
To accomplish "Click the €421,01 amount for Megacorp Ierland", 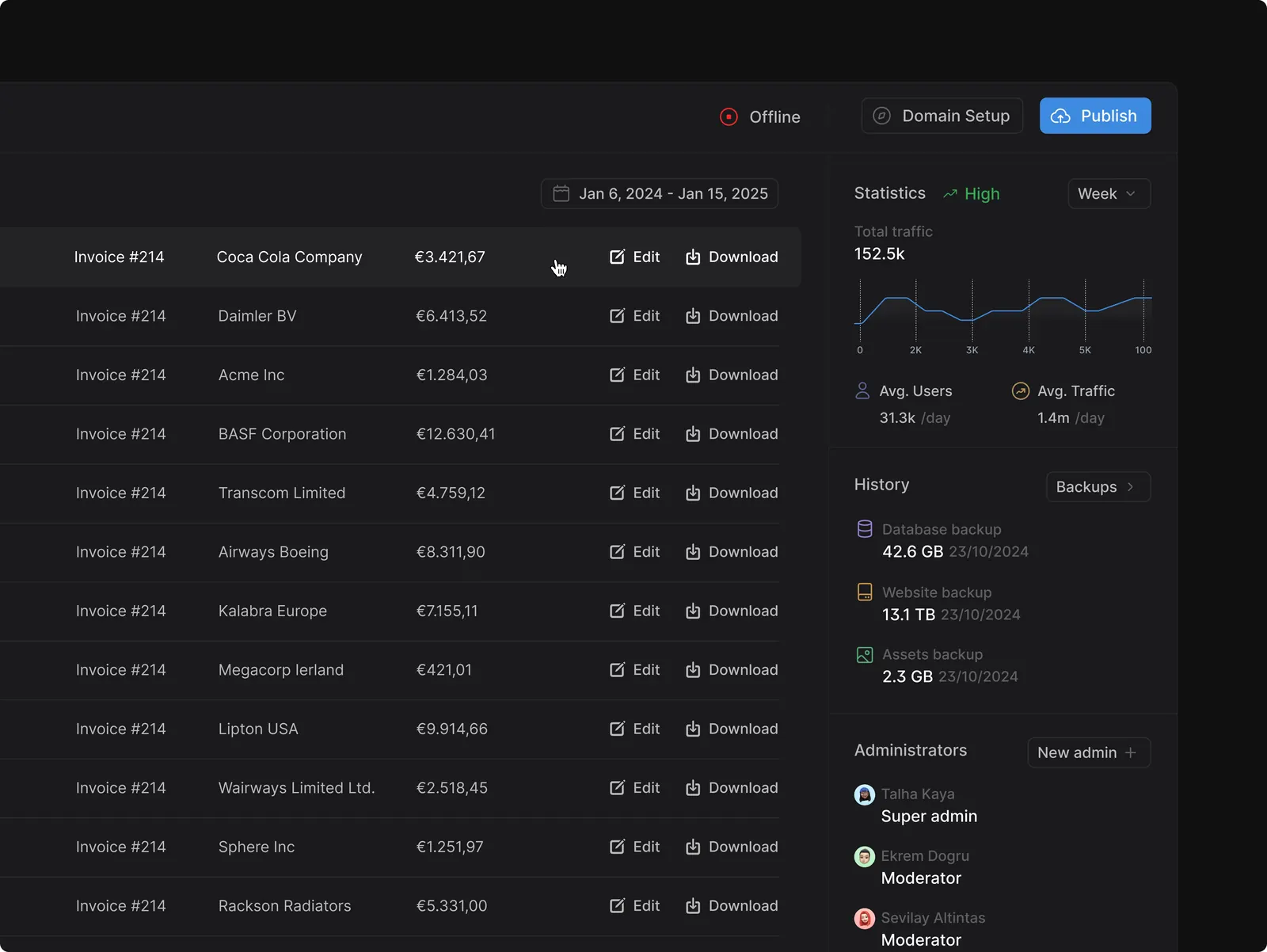I will tap(444, 670).
